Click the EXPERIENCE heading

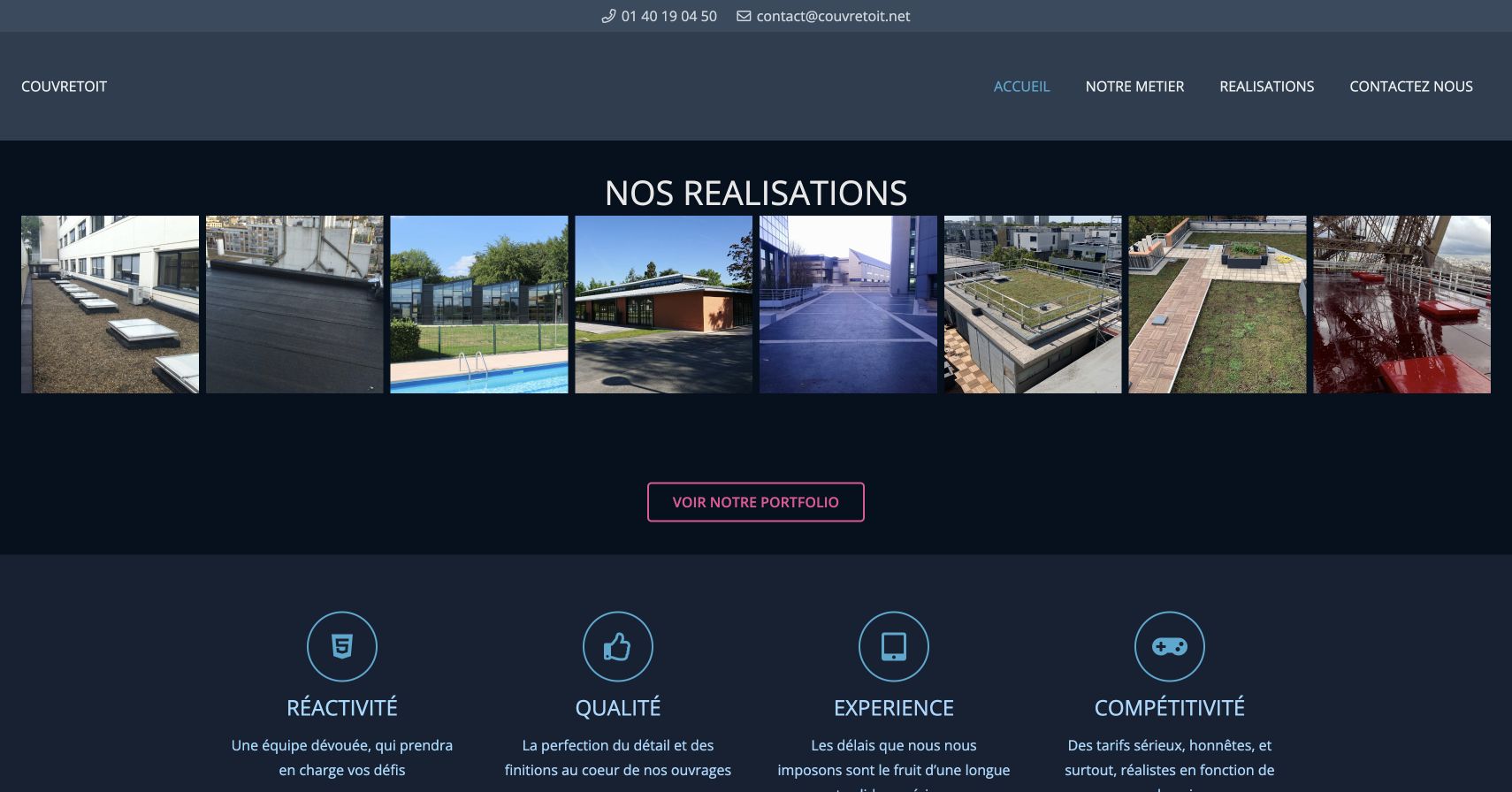[x=894, y=707]
